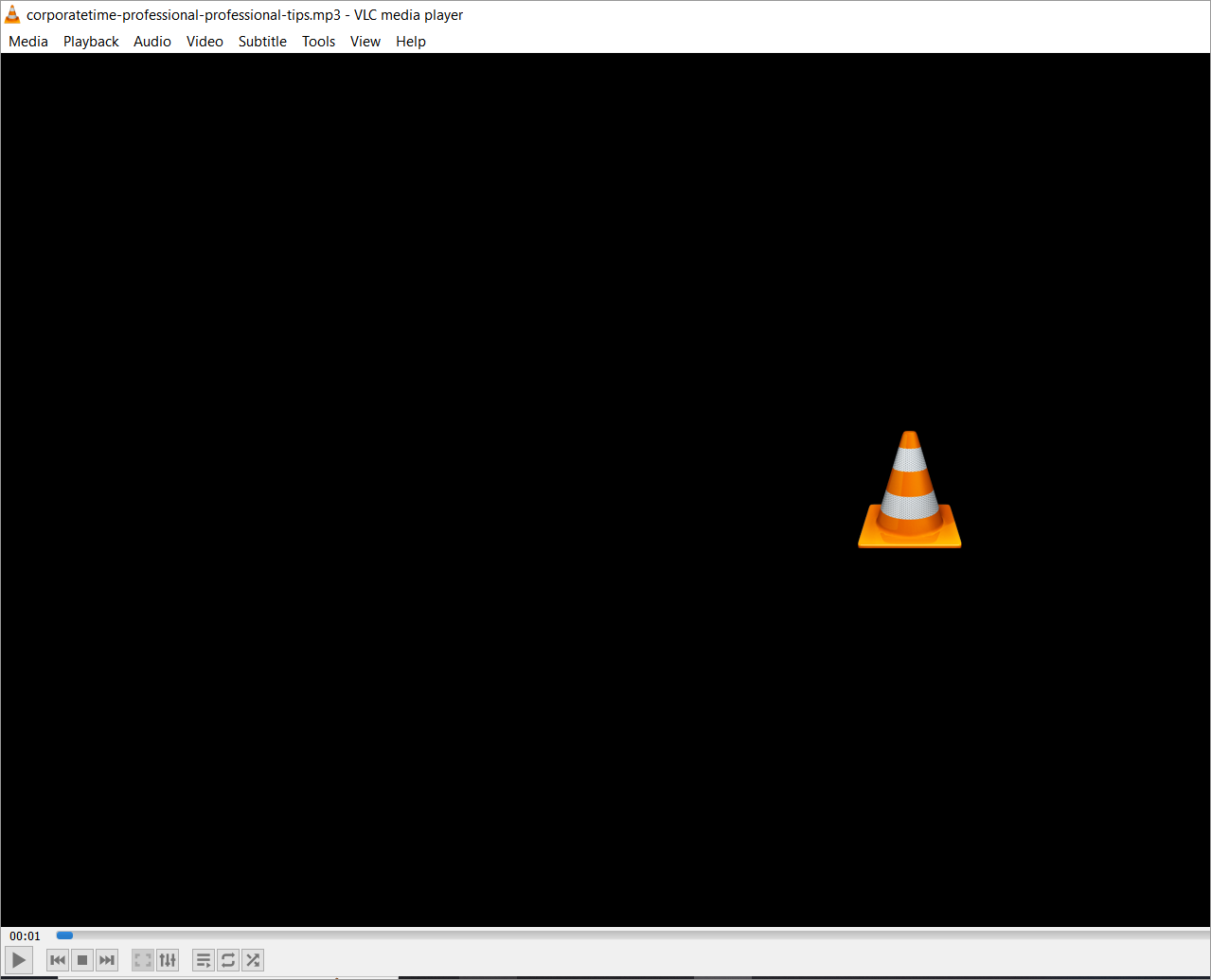Toggle random shuffle playback
The image size is (1211, 980).
[253, 960]
